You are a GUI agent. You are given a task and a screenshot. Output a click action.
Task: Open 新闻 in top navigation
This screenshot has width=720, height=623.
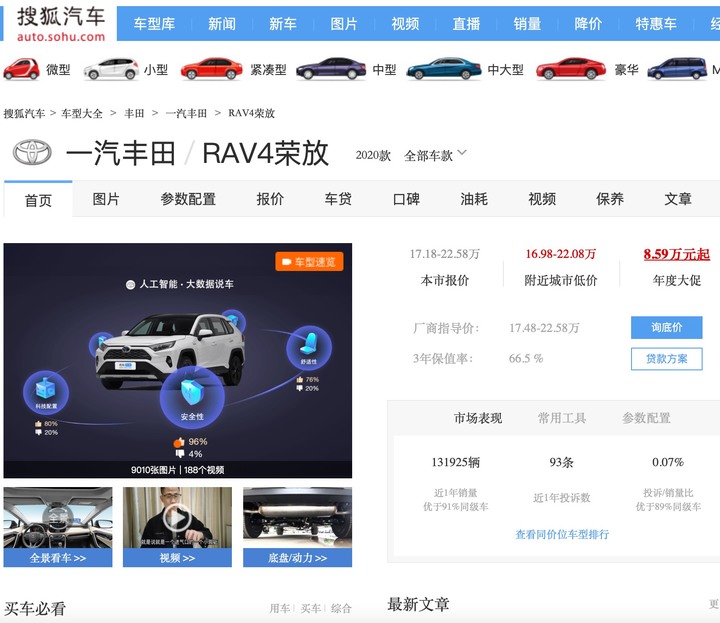pos(222,24)
